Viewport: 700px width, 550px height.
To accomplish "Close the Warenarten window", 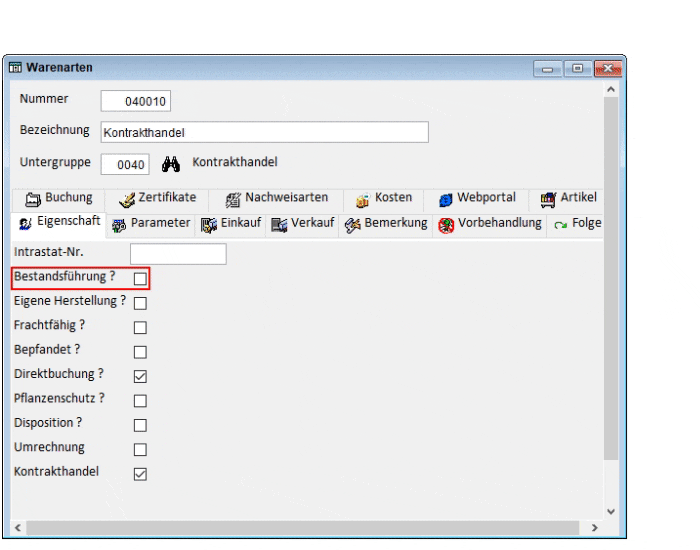I will [608, 69].
